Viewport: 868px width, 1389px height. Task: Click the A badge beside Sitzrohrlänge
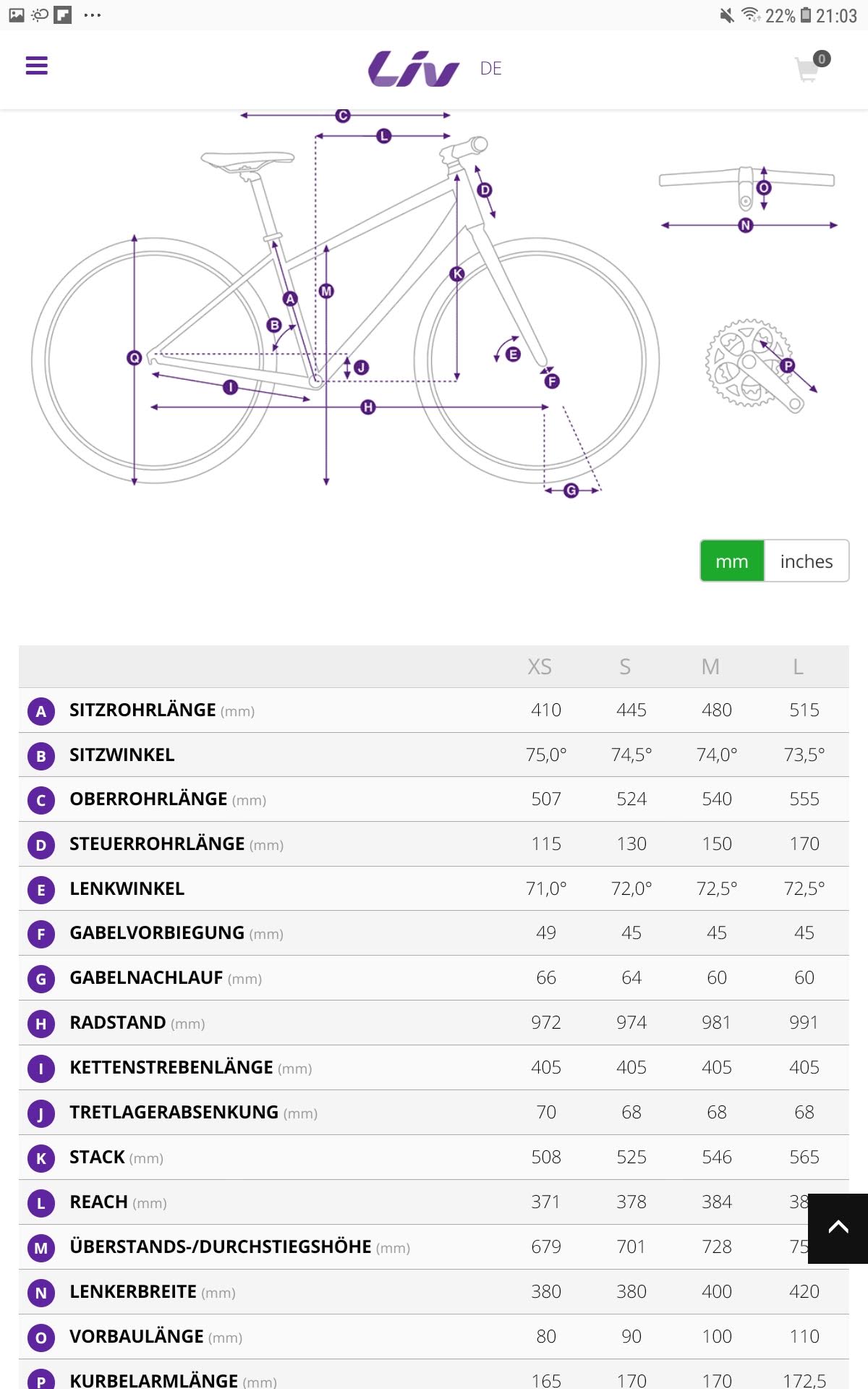(x=41, y=711)
